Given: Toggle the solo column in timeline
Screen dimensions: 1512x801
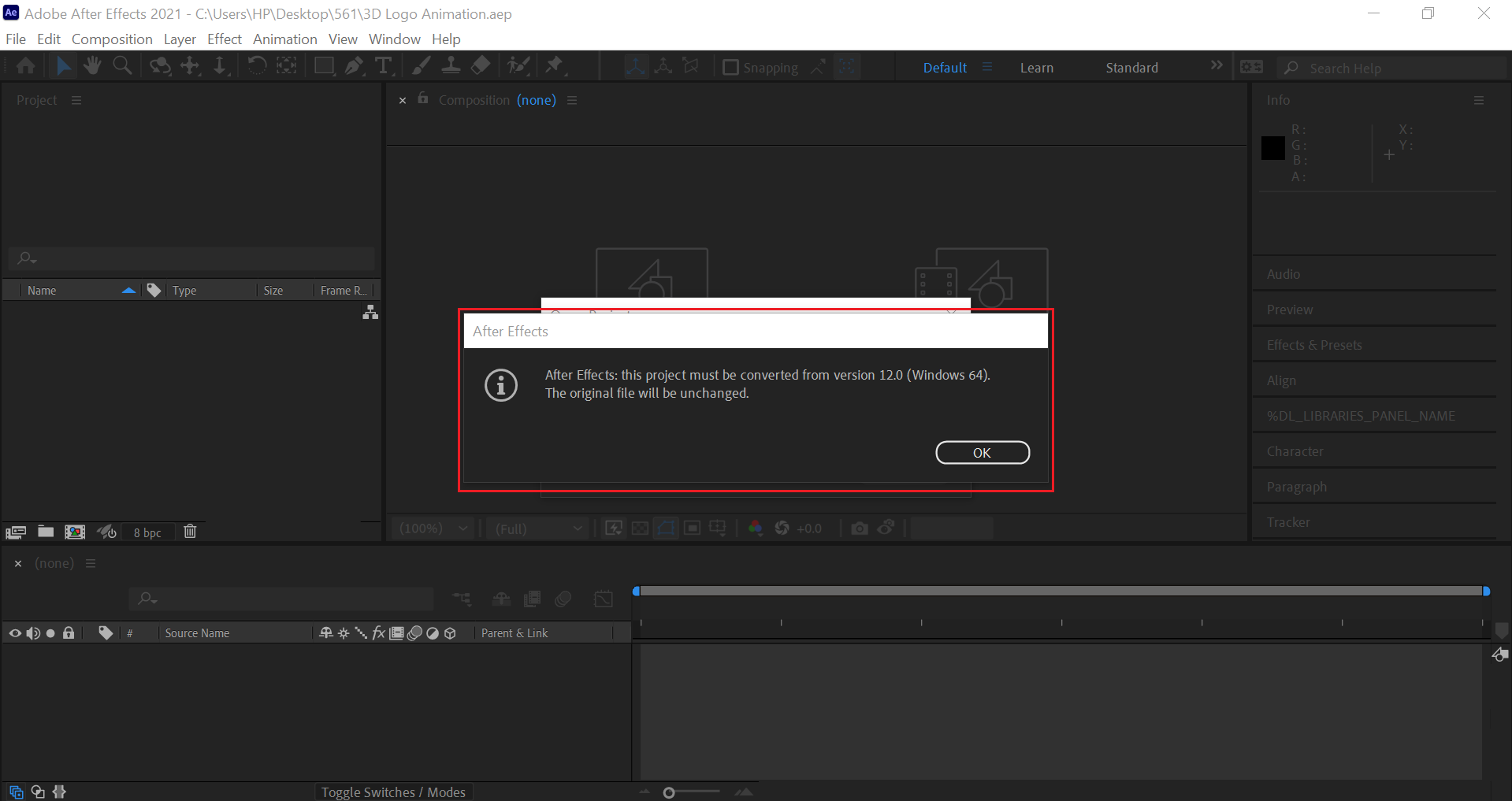Looking at the screenshot, I should point(50,633).
